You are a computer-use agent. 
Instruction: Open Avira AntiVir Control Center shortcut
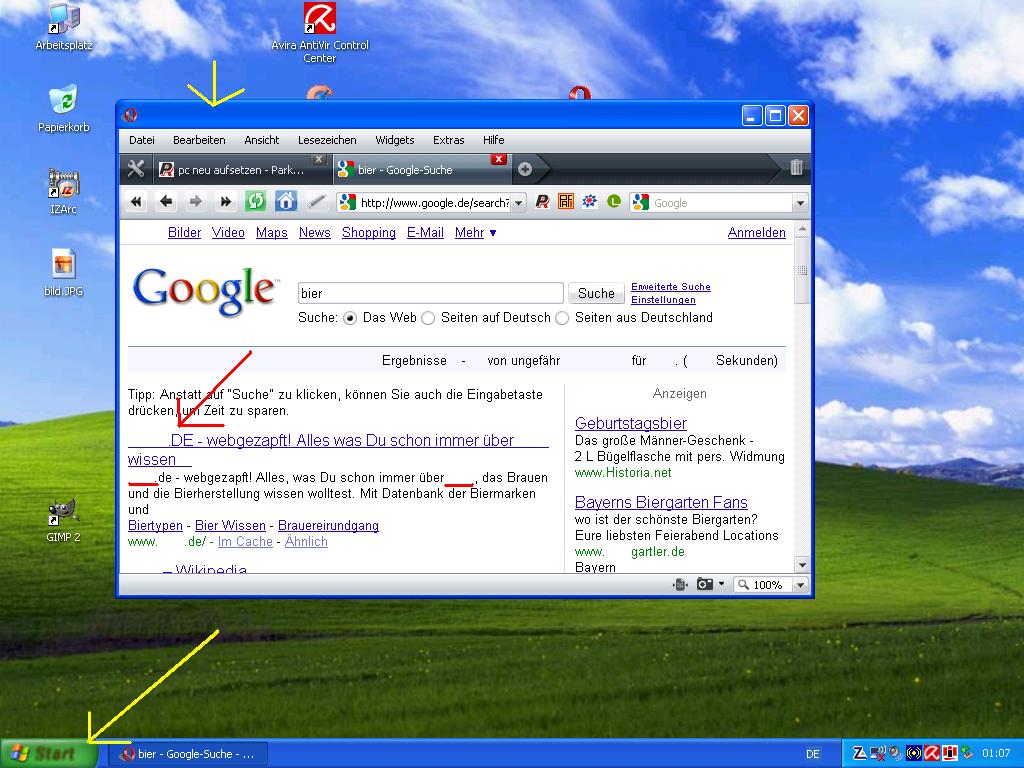(x=320, y=33)
